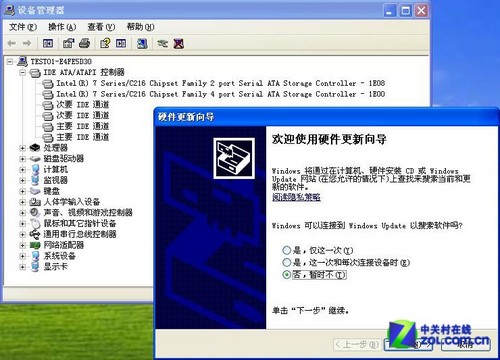
Task: Select the 2 port Serial ATA Controller 1E08
Action: click(220, 83)
